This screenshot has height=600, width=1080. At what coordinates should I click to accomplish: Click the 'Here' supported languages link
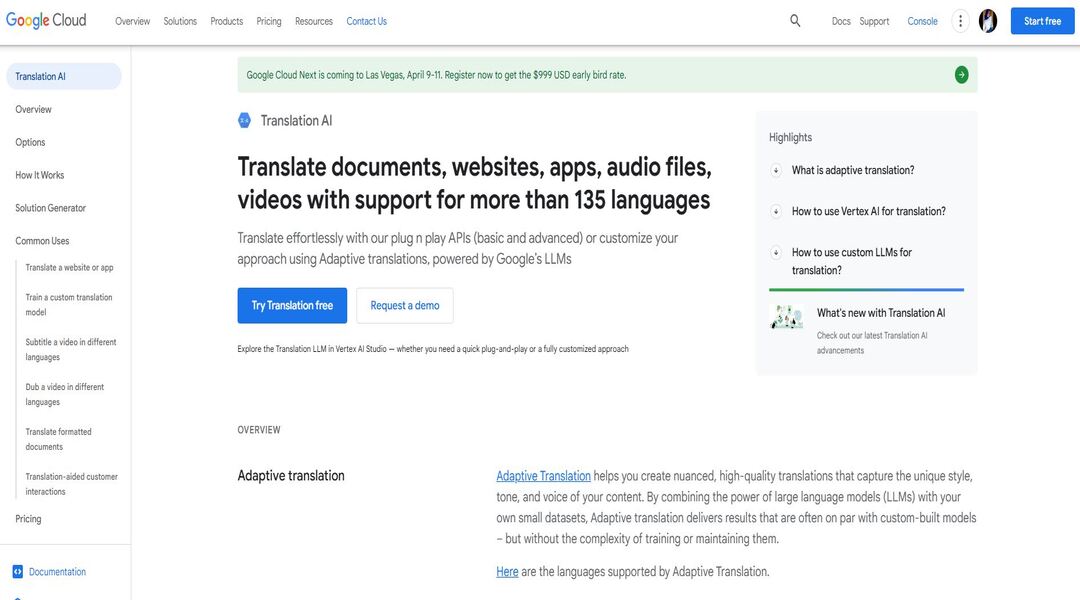point(507,570)
